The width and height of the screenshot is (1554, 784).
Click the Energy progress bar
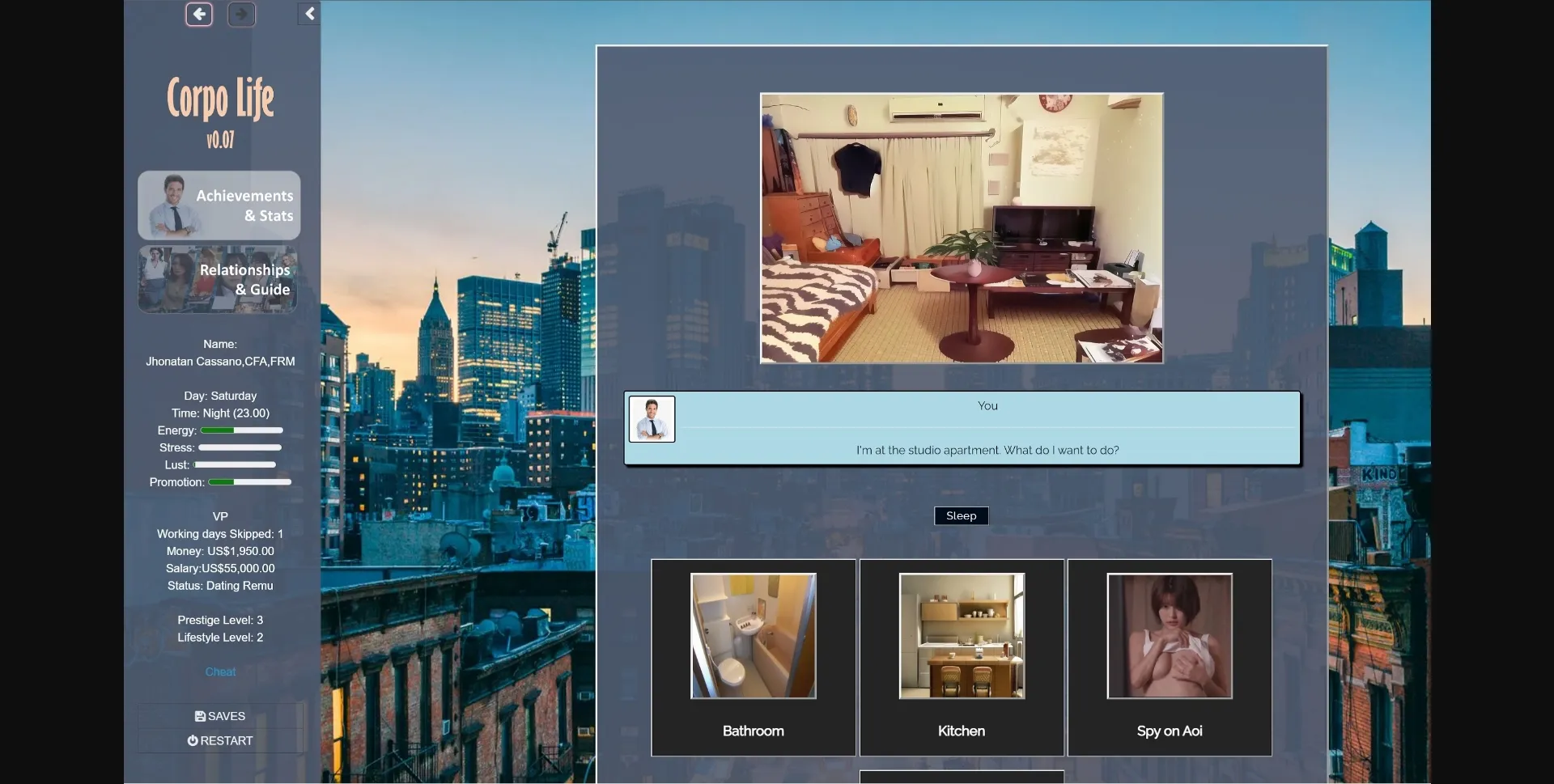click(x=241, y=430)
